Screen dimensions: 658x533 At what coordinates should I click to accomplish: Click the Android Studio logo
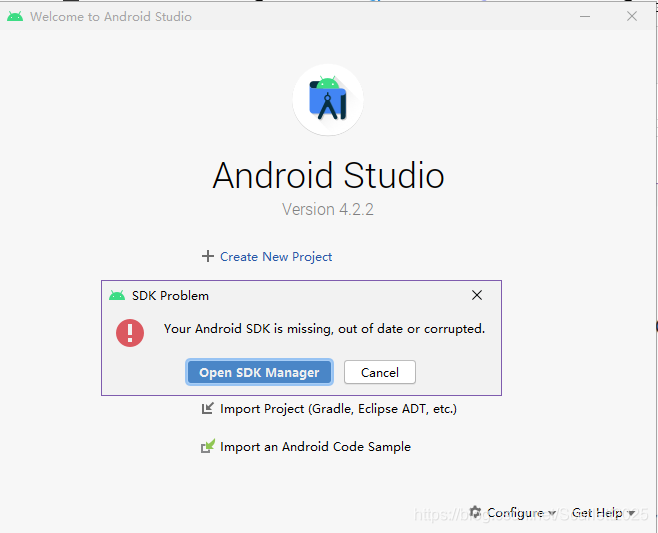[328, 100]
